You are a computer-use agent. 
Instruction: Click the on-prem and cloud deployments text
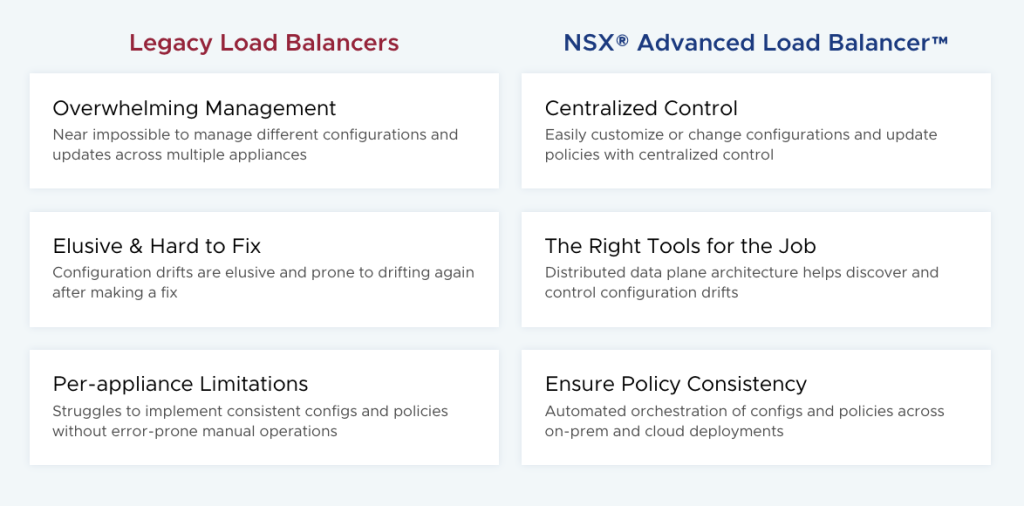tap(664, 432)
